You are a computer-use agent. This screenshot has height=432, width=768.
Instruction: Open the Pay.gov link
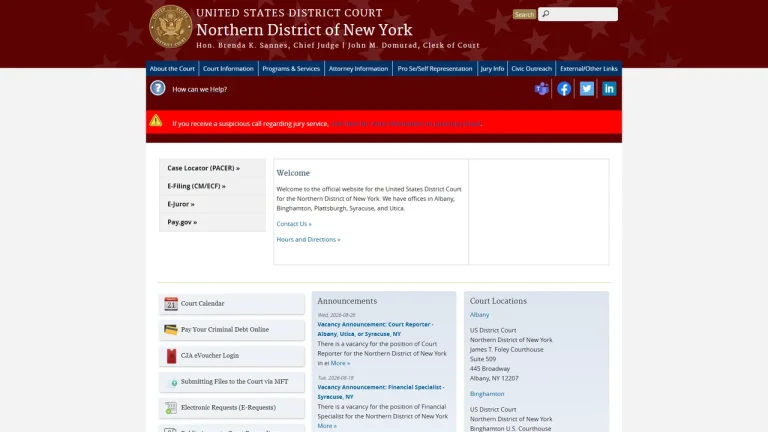182,222
